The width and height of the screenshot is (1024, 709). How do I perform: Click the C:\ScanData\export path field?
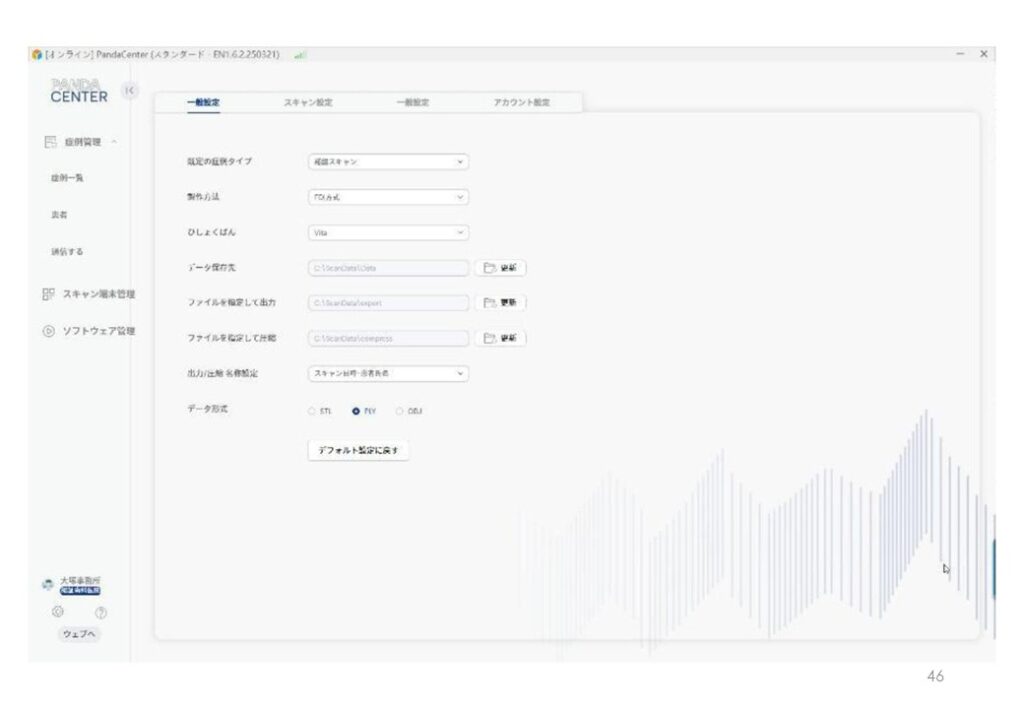tap(387, 303)
